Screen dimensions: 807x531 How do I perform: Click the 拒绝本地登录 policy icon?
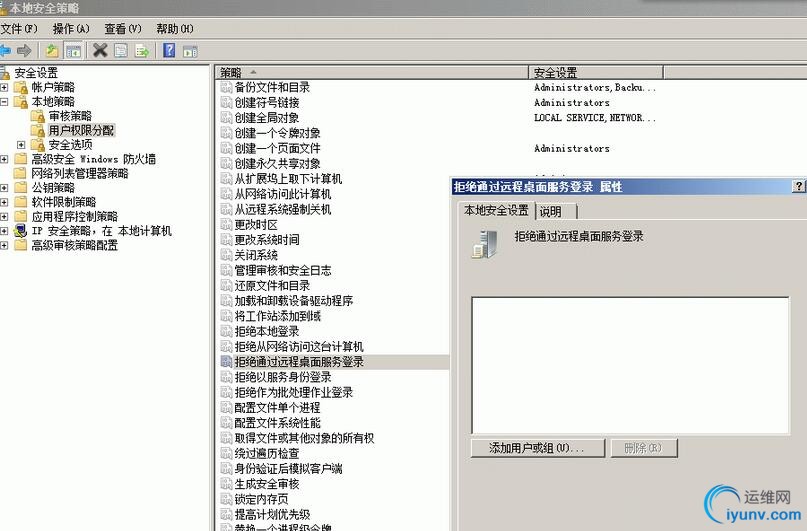226,331
